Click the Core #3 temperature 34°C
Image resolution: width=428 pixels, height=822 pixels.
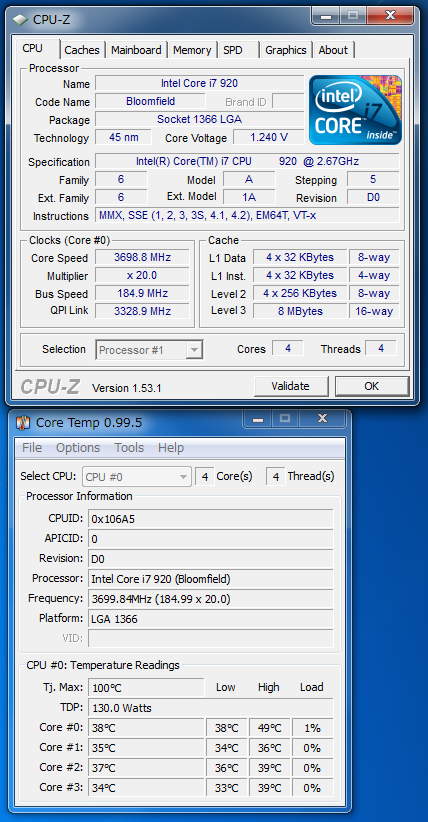click(x=146, y=787)
